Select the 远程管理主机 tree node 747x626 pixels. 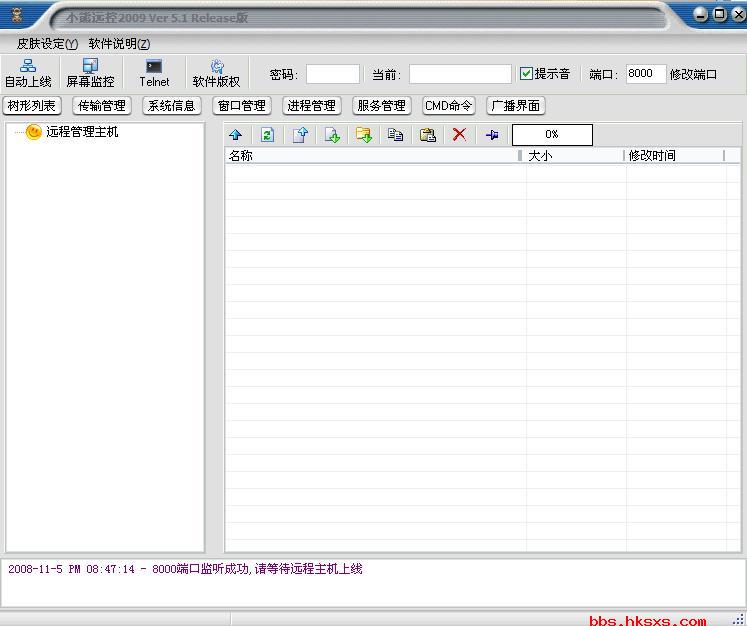click(x=81, y=132)
